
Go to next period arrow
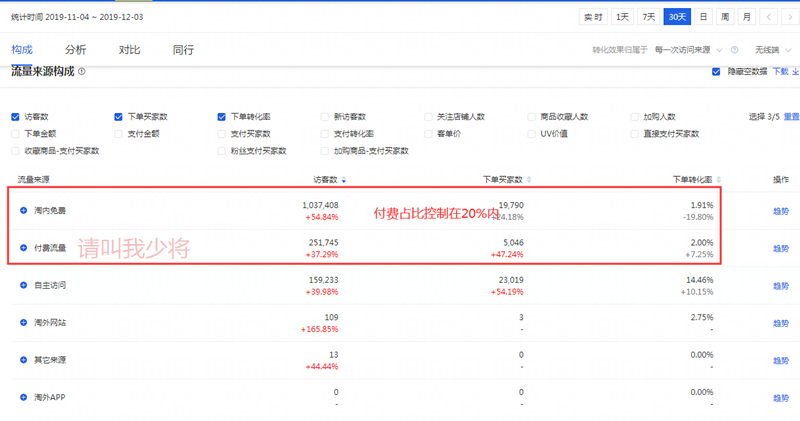(x=790, y=17)
